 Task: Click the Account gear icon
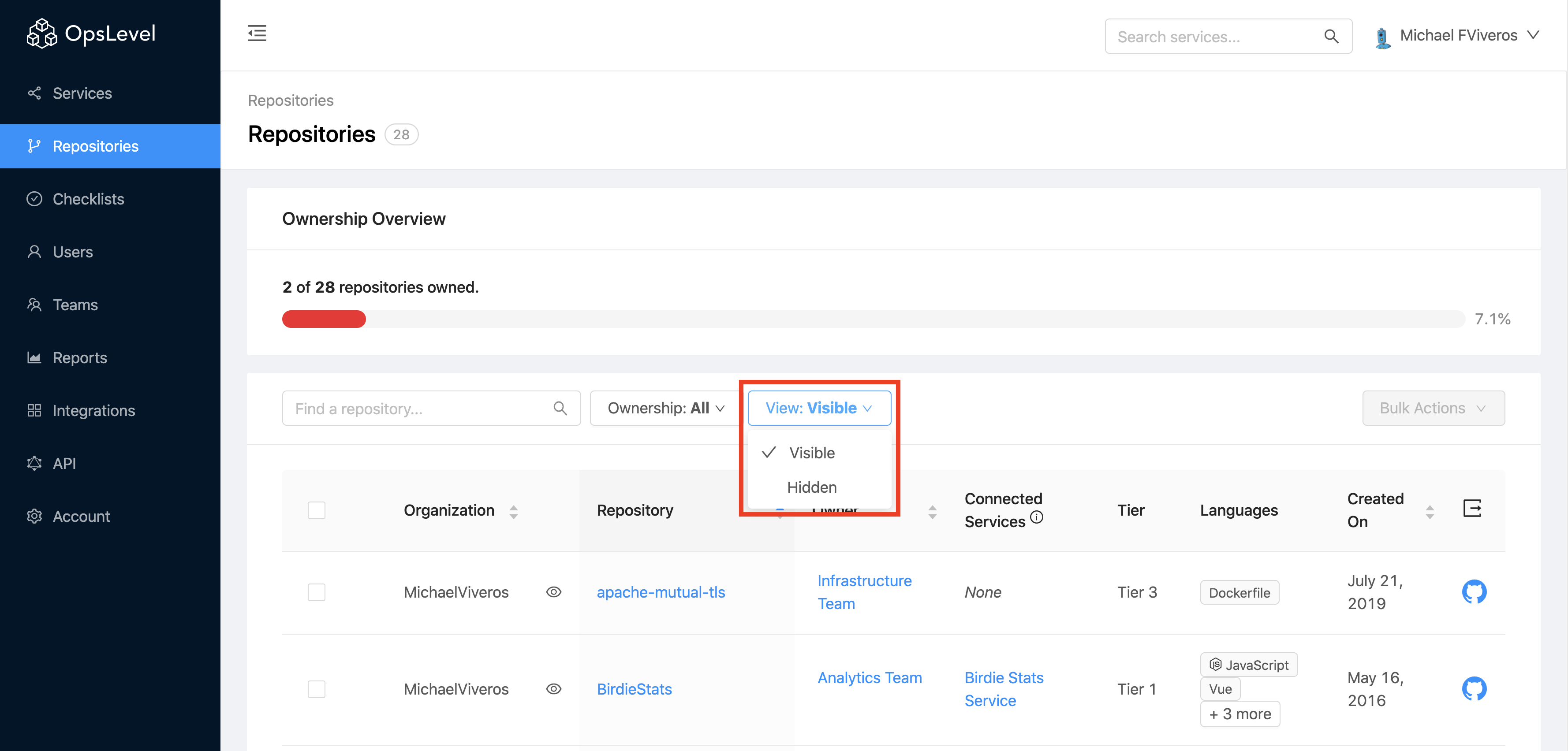(x=34, y=516)
